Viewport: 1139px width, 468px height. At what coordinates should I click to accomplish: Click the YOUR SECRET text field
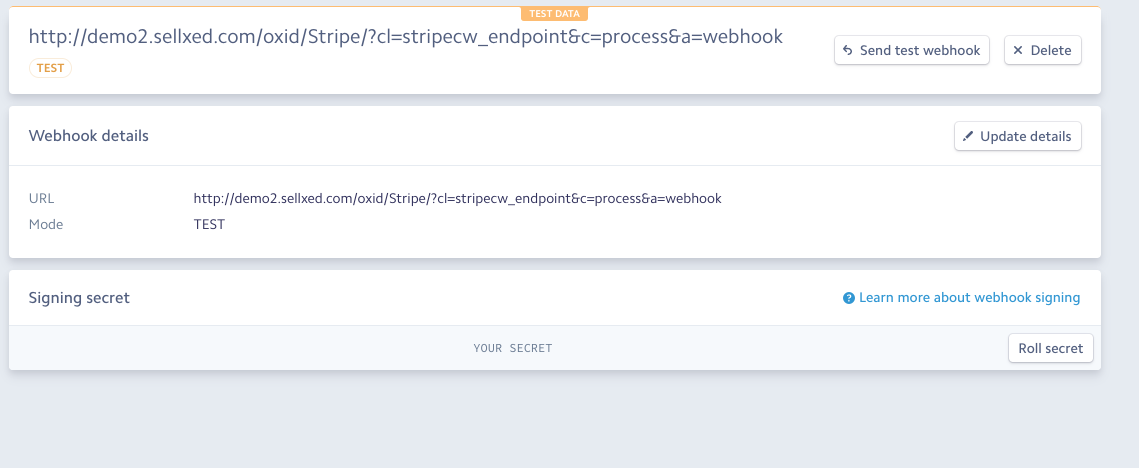pos(512,348)
